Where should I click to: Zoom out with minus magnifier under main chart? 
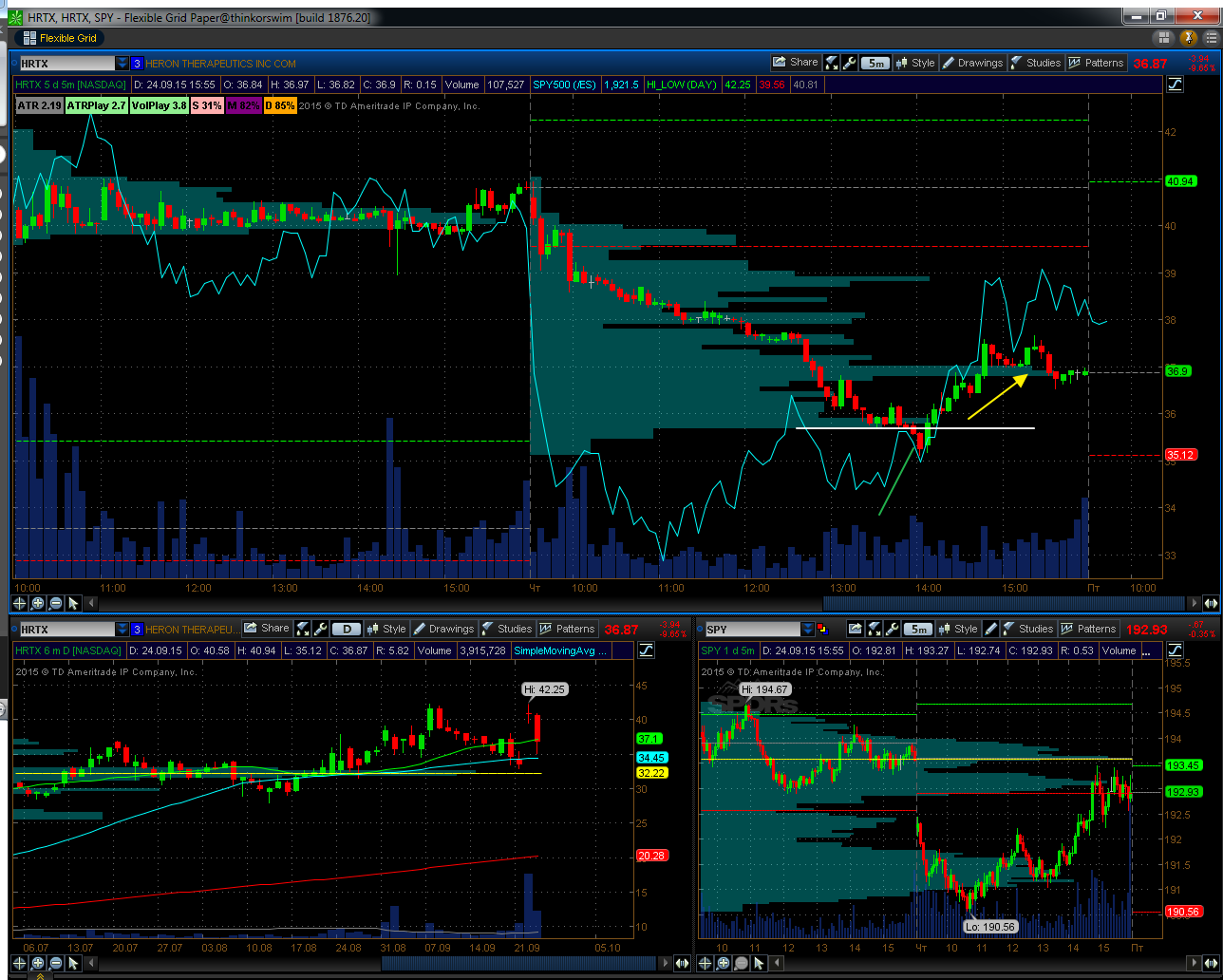pos(56,603)
